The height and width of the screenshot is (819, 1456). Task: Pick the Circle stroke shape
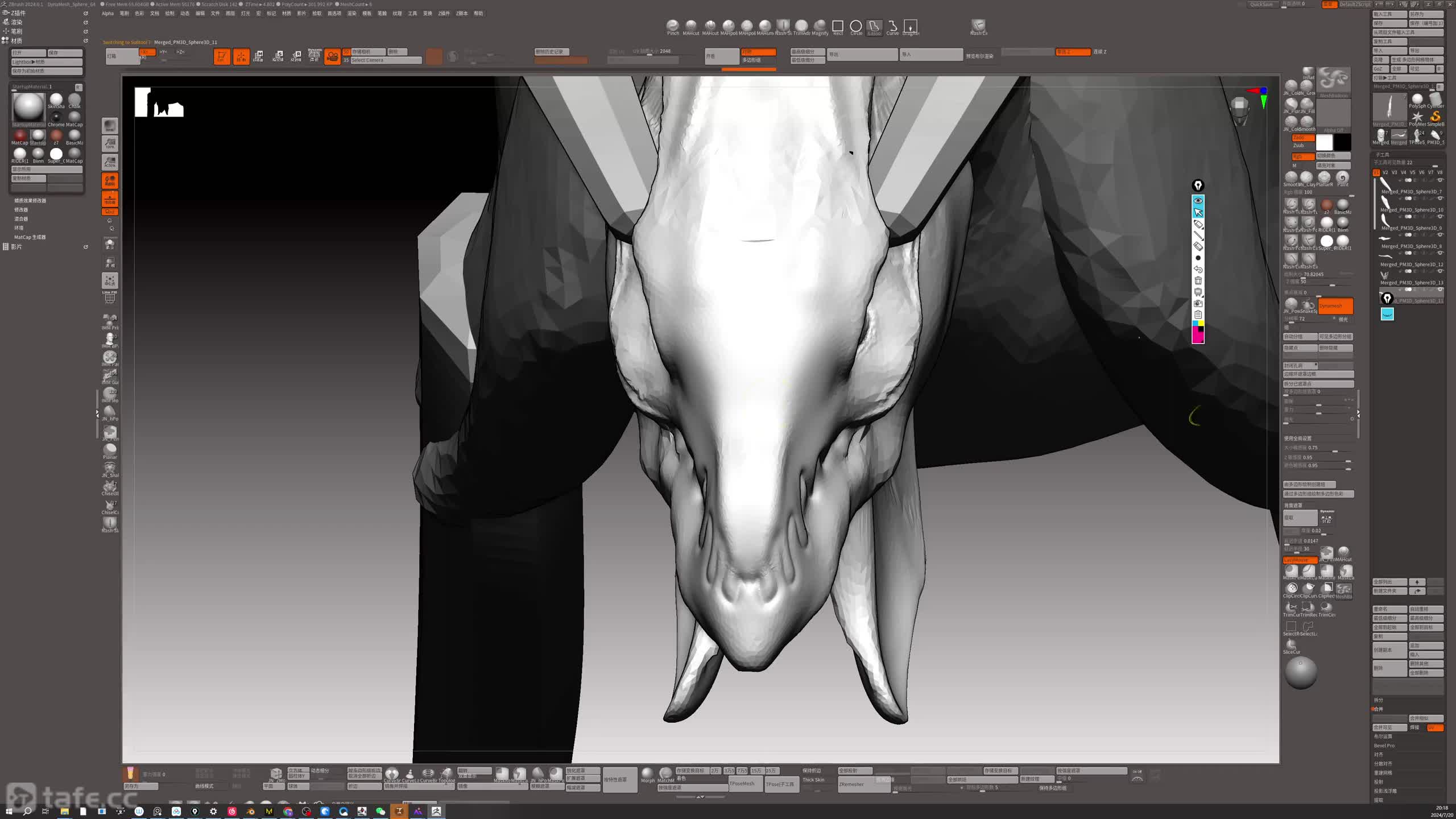pos(855,26)
